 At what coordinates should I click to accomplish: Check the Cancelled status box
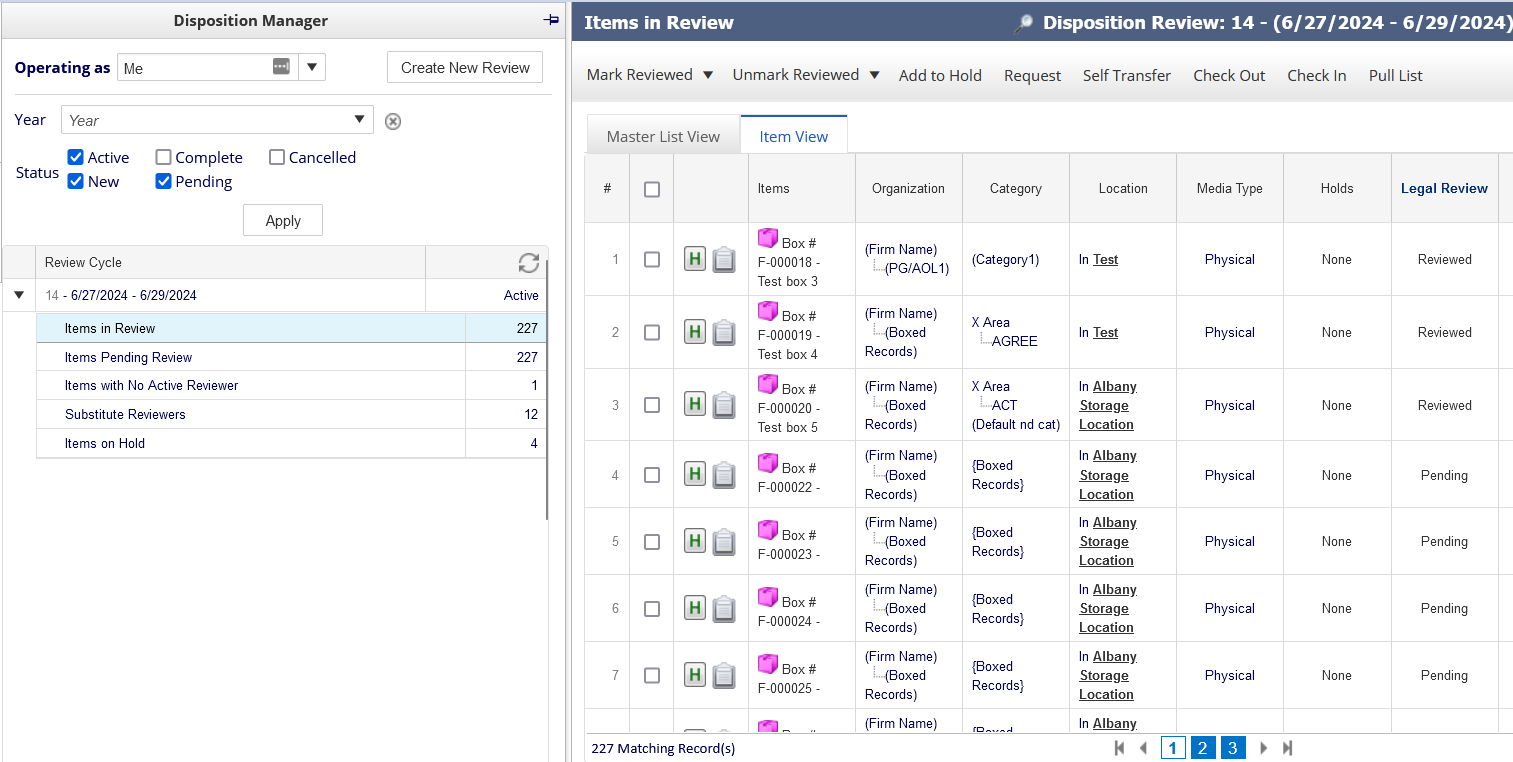point(277,157)
